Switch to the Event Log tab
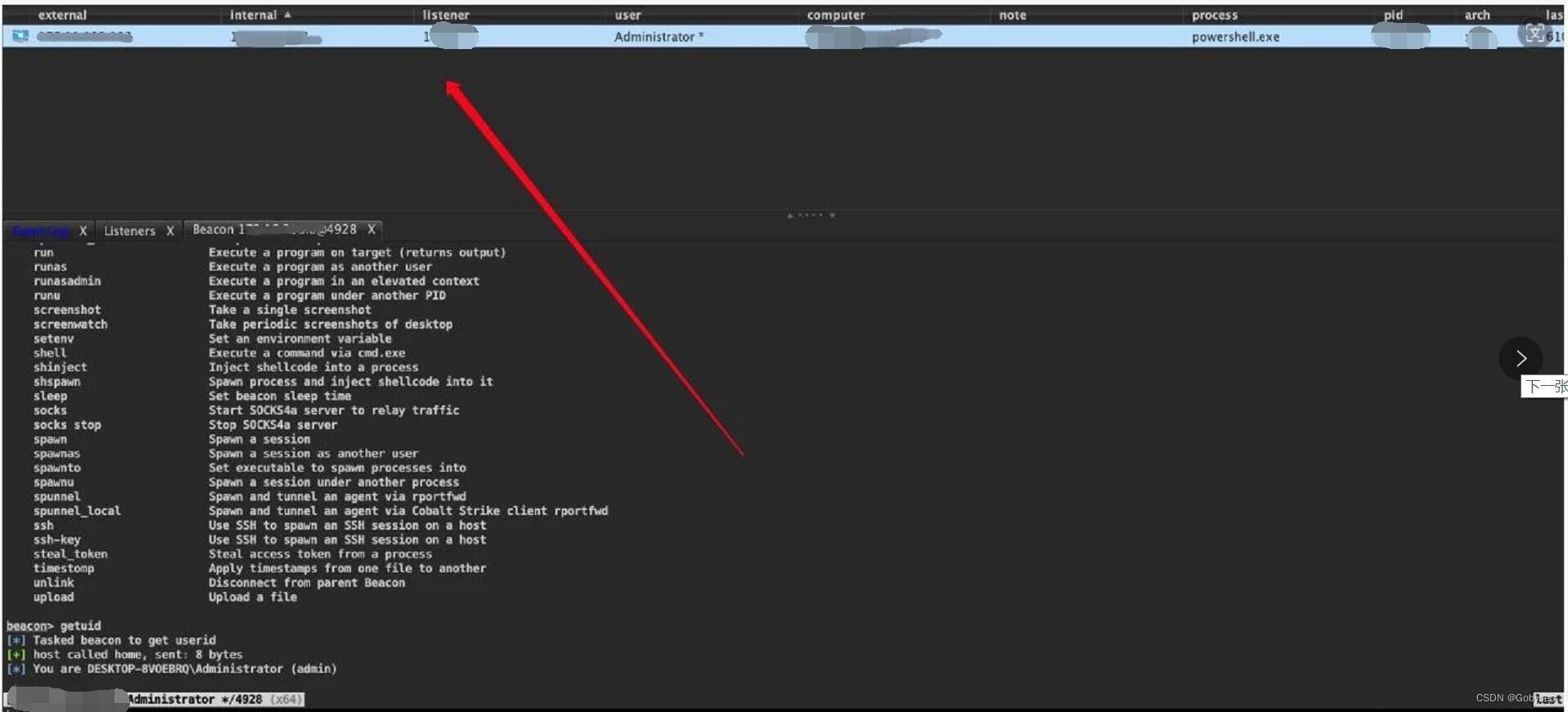Image resolution: width=1568 pixels, height=712 pixels. tap(41, 231)
